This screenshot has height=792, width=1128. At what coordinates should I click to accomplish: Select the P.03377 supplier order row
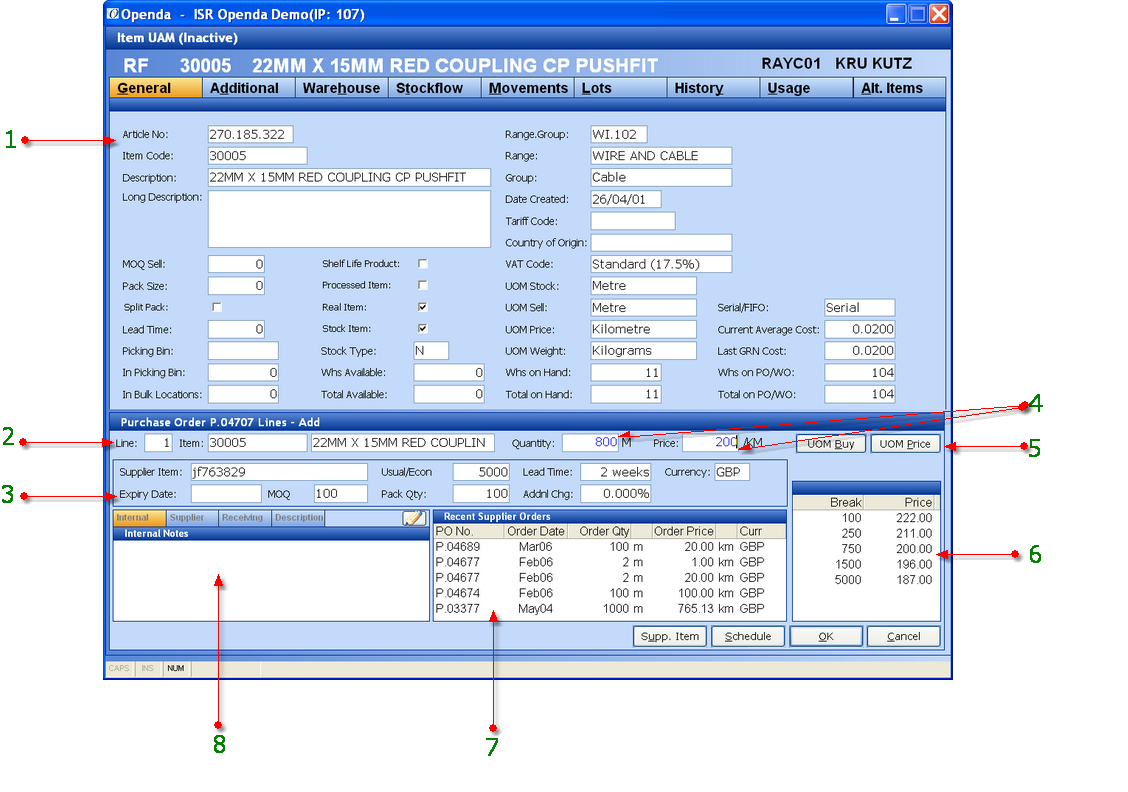pos(609,609)
